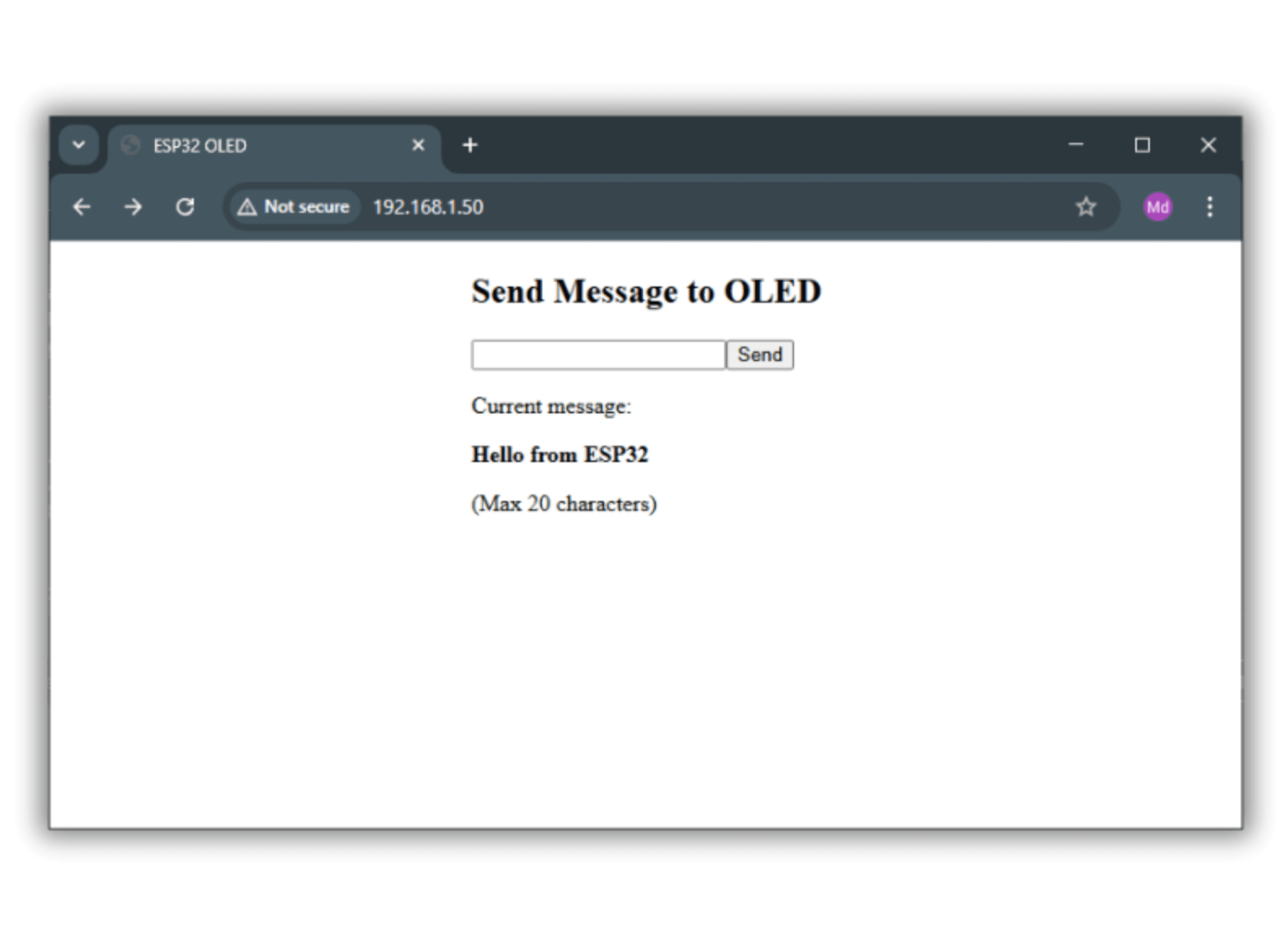
Task: Click the Current message label
Action: pos(550,406)
